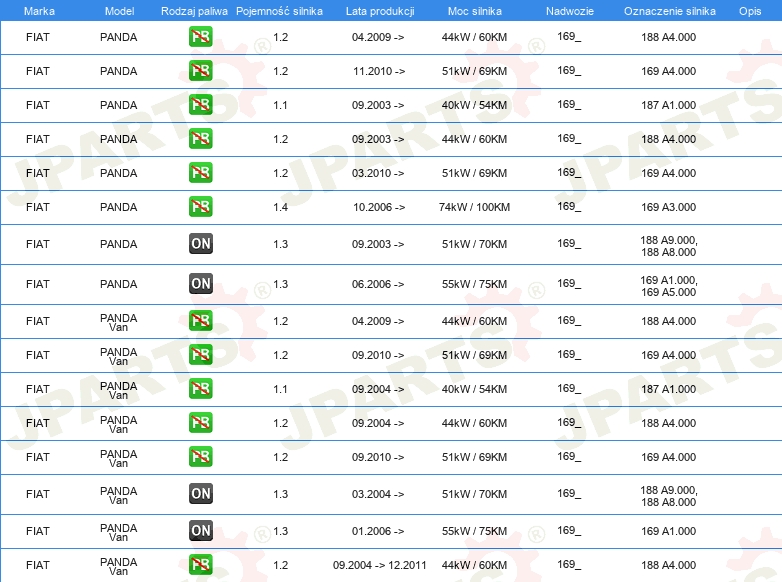This screenshot has height=582, width=782.
Task: Click the Pojemność silnika column header
Action: 279,11
